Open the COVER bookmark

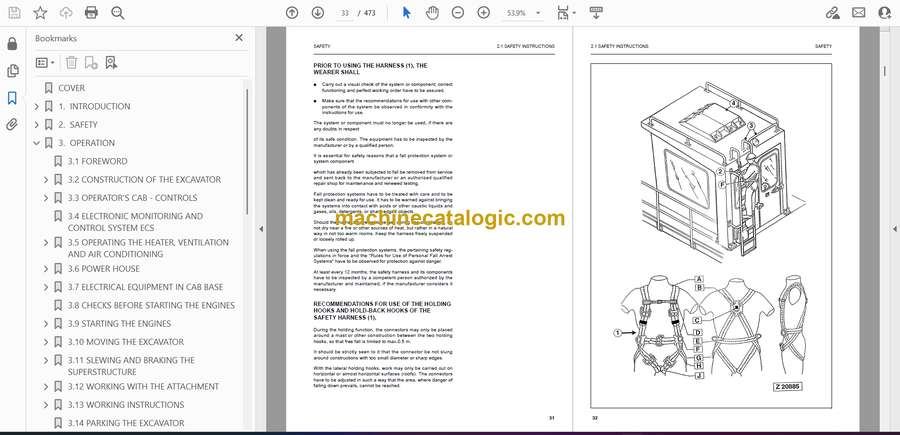[x=71, y=88]
